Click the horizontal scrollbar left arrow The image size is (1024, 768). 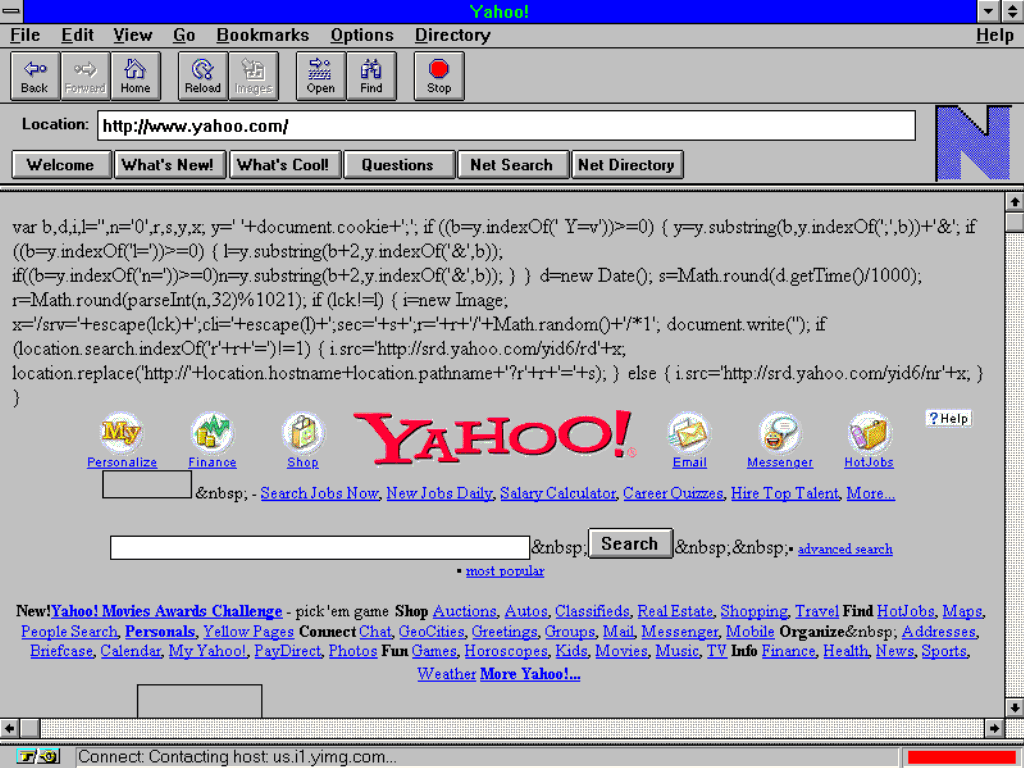point(9,728)
